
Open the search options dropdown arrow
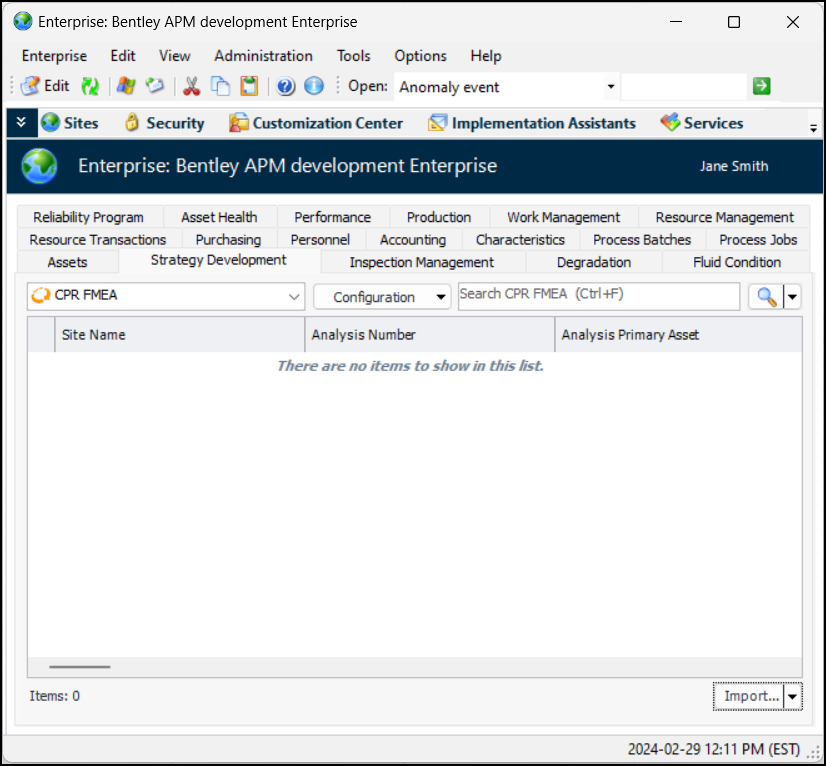point(792,297)
